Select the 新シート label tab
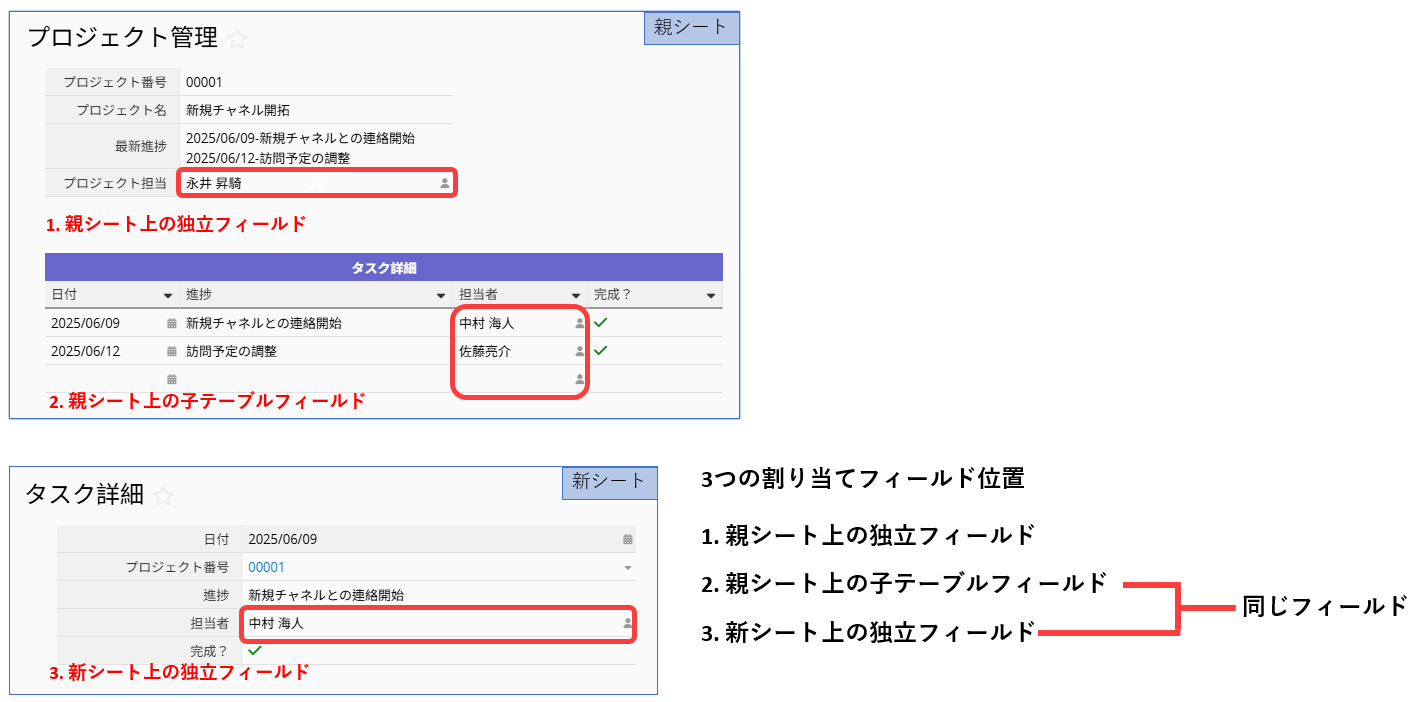This screenshot has height=702, width=1420. point(609,482)
